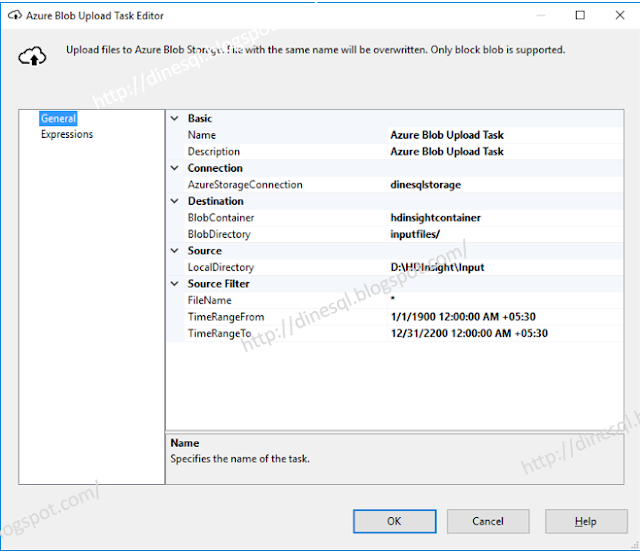The width and height of the screenshot is (640, 552).
Task: Select the AzureStorageConnection value dinesqlstorage
Action: [505, 185]
